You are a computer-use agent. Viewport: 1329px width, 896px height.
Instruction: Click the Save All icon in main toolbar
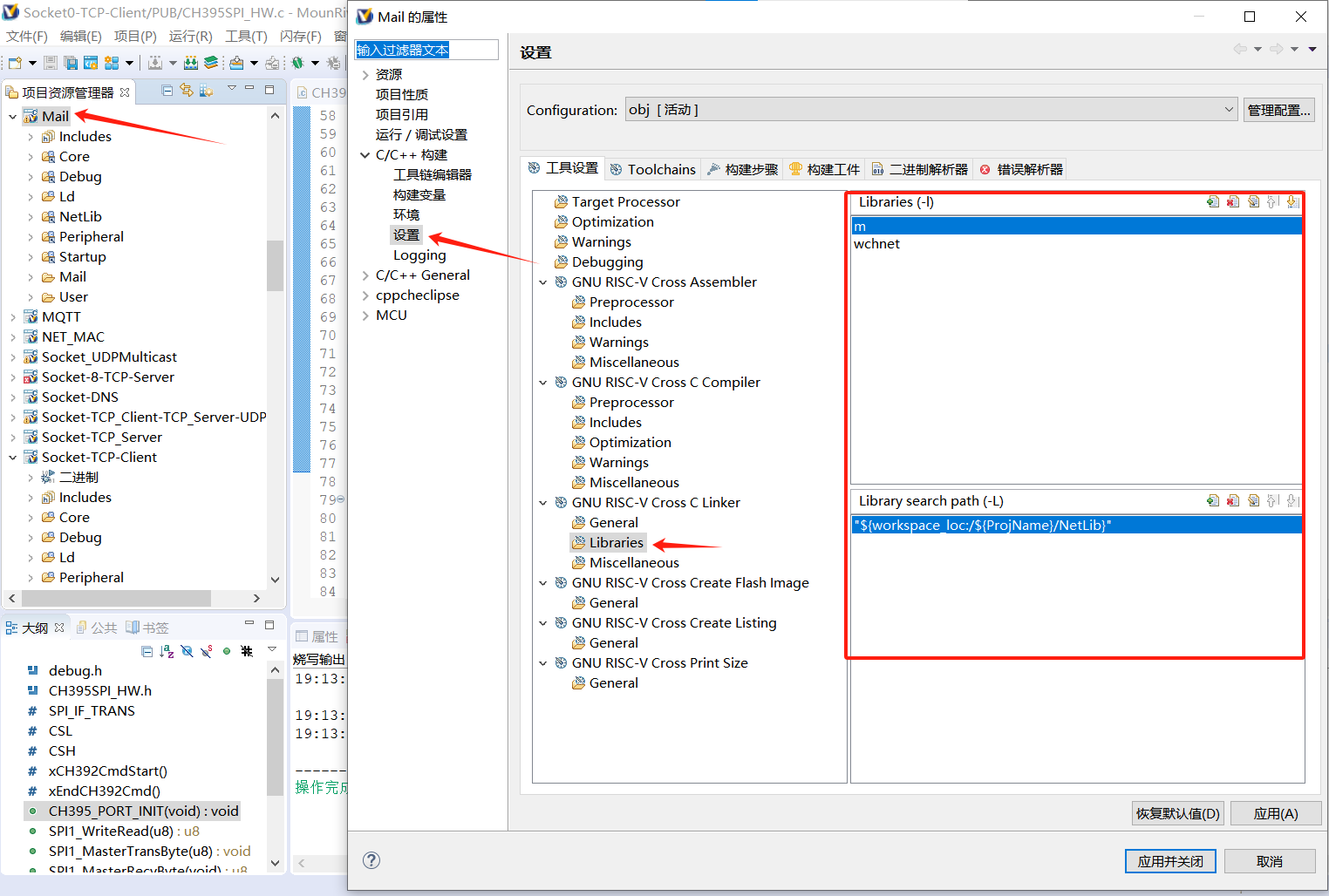[x=71, y=63]
